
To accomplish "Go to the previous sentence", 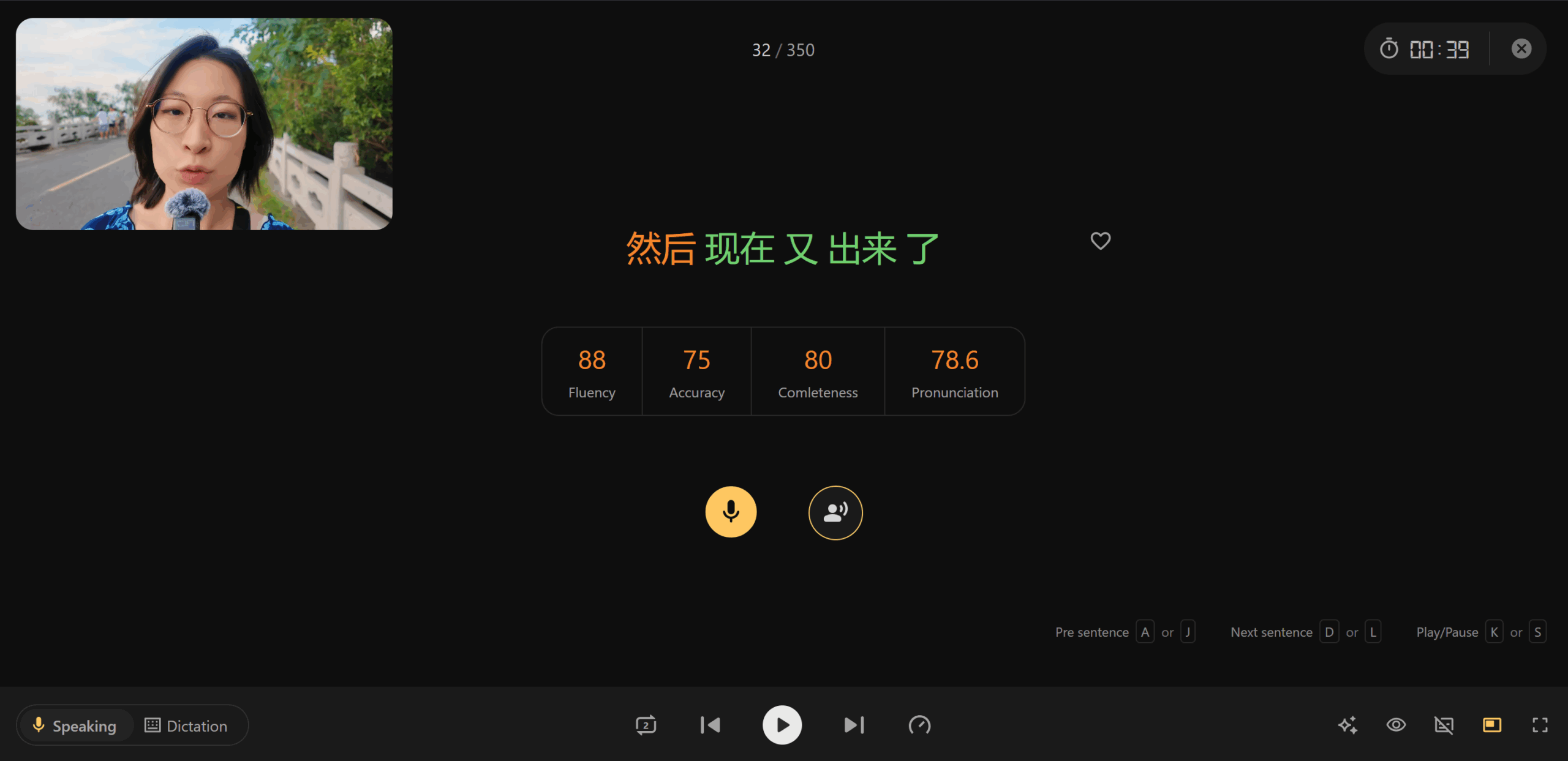I will click(710, 725).
